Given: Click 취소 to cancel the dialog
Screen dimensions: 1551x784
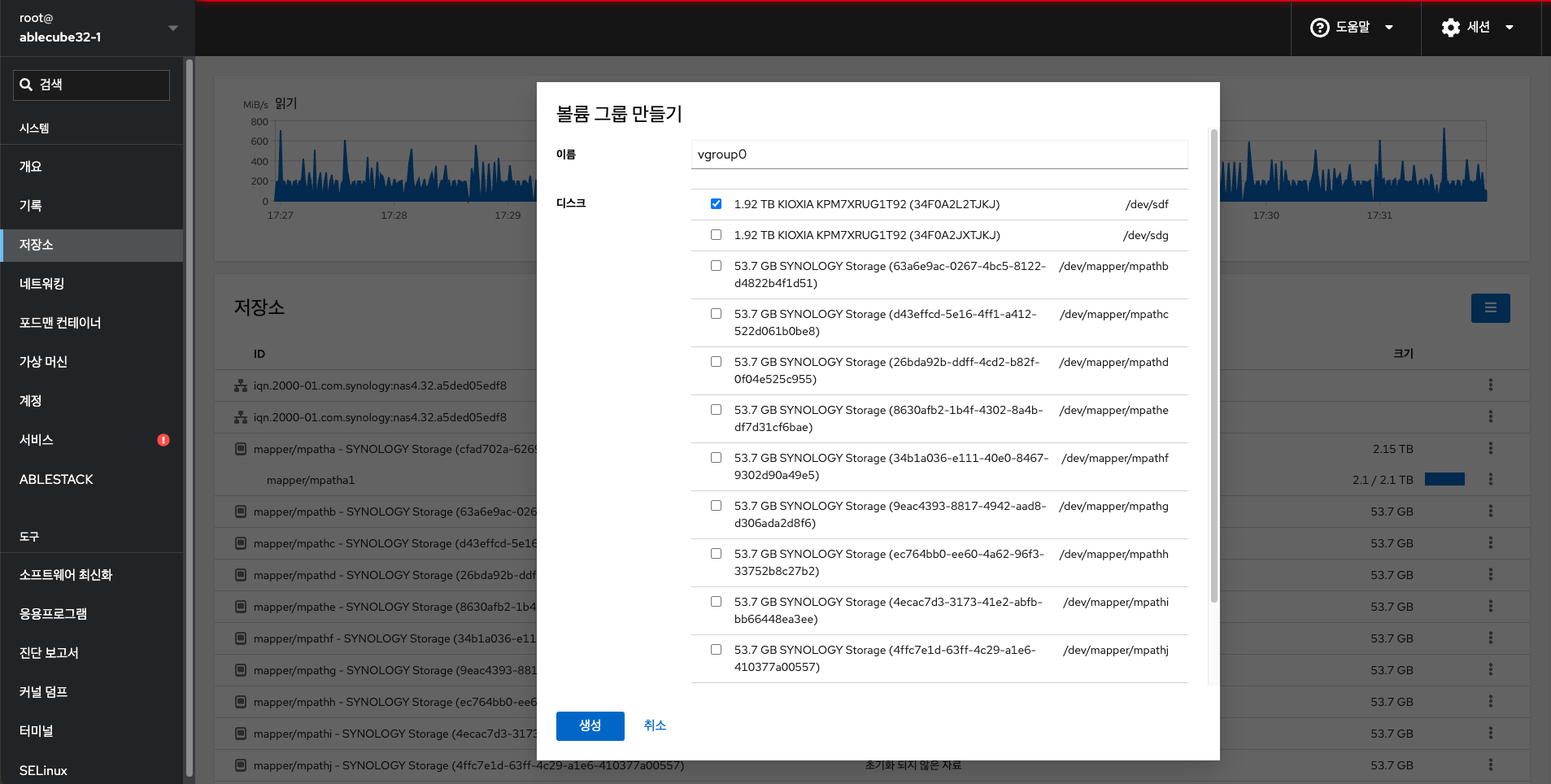Looking at the screenshot, I should click(655, 725).
